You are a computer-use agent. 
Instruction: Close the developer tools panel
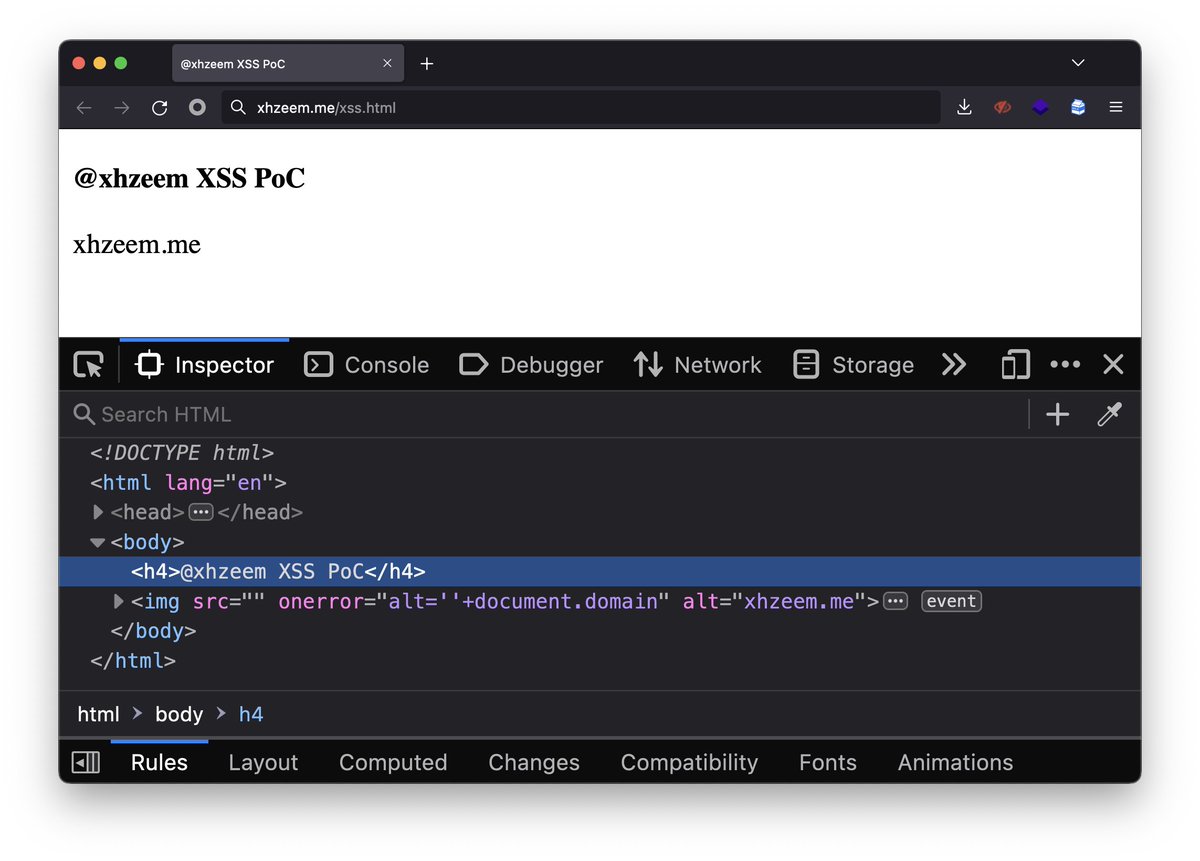(1114, 365)
